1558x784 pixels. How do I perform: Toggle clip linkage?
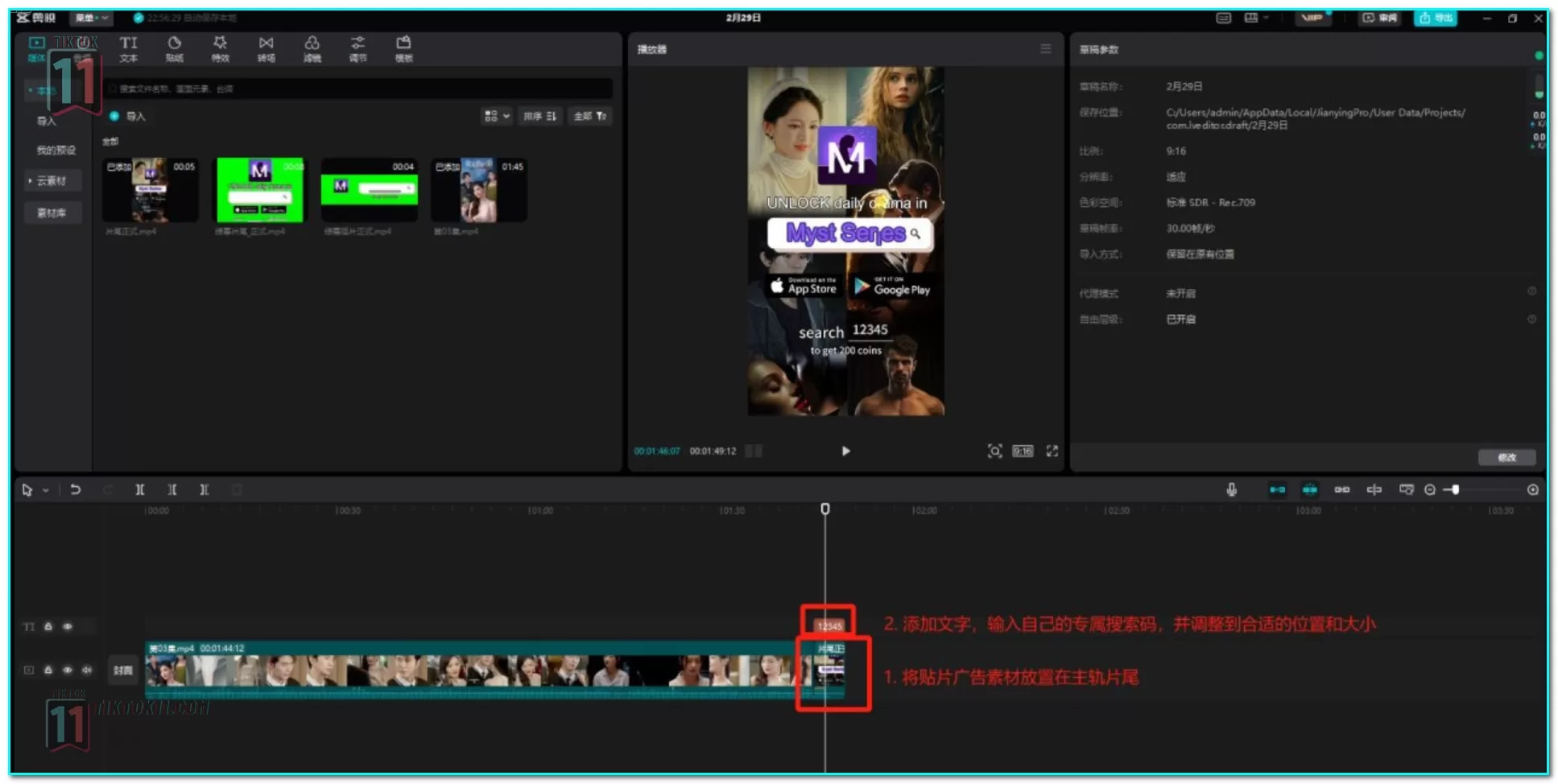pyautogui.click(x=1341, y=489)
